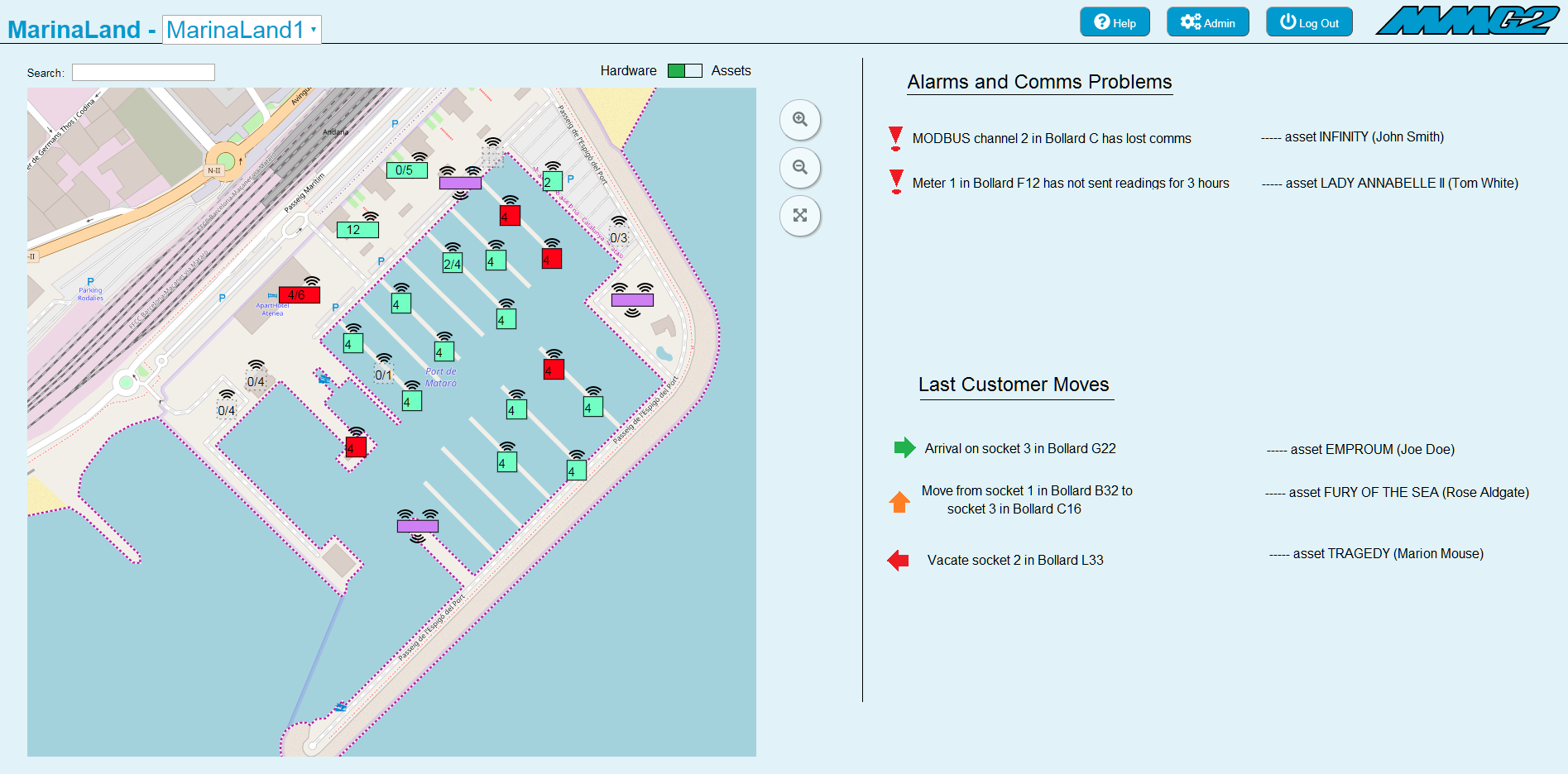Viewport: 1568px width, 774px height.
Task: Fit the map to full extent
Action: point(798,216)
